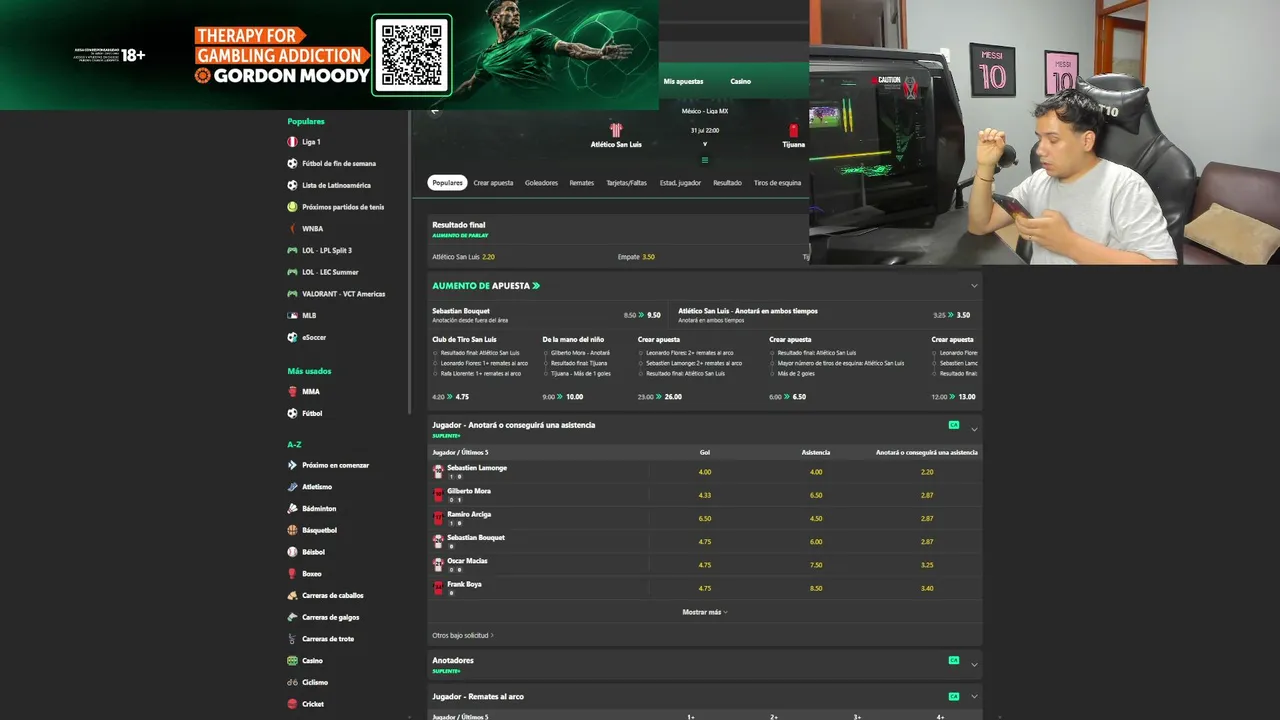This screenshot has width=1280, height=720.
Task: Click the Carreras de galgos icon
Action: tap(292, 617)
